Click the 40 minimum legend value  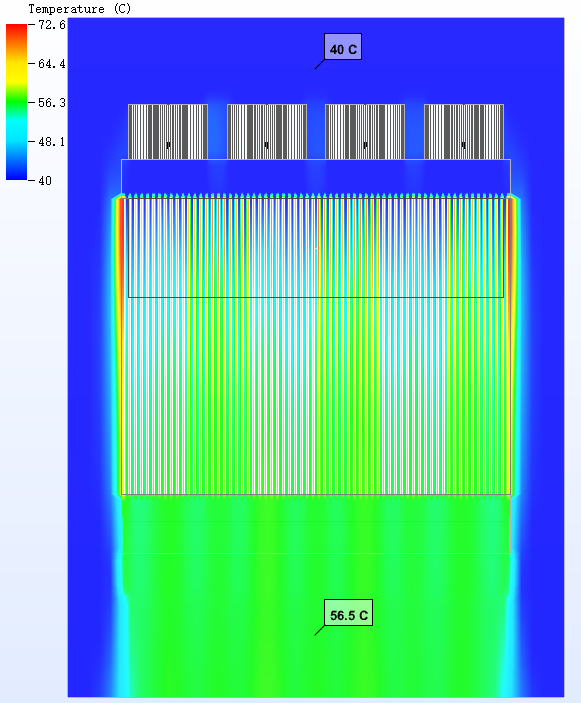coord(45,181)
